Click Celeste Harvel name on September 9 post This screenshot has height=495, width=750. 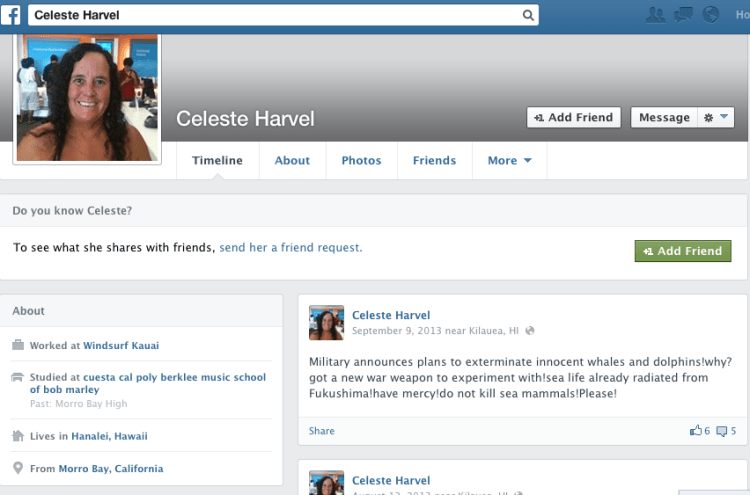pyautogui.click(x=391, y=315)
